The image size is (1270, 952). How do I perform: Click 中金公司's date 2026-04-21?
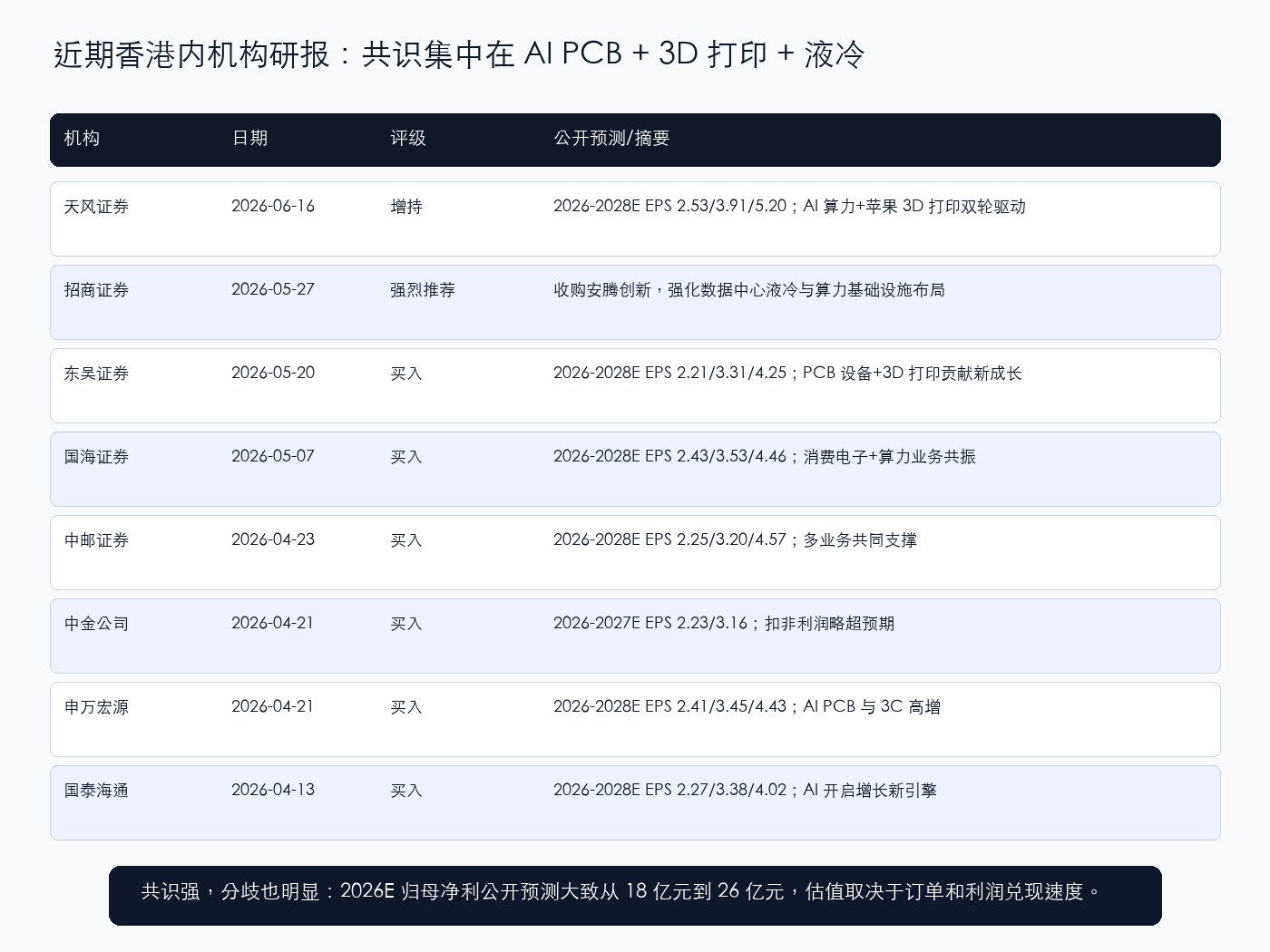(x=273, y=623)
